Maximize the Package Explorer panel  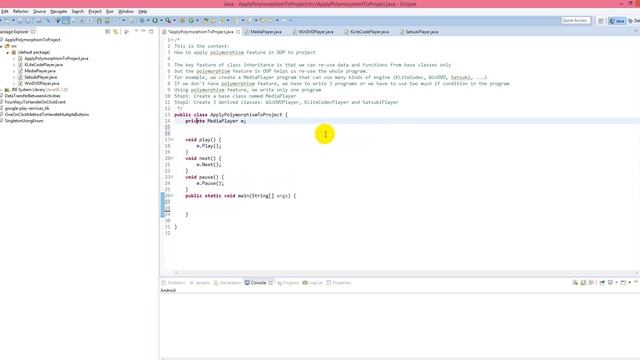coord(151,31)
